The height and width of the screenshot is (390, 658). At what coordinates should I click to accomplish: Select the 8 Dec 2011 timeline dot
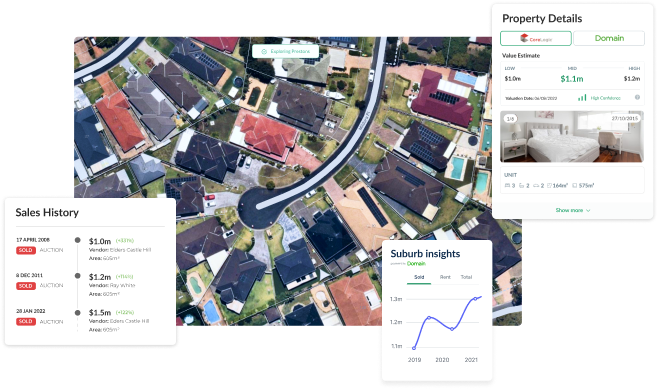pos(78,276)
